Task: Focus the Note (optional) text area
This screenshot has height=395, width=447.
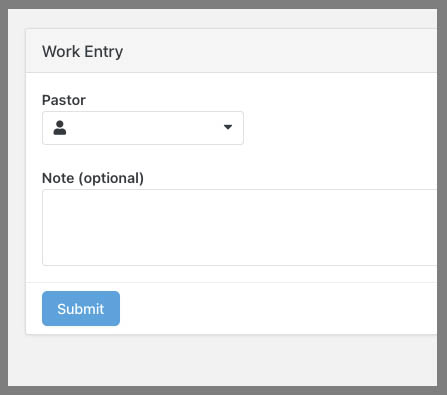Action: [239, 227]
